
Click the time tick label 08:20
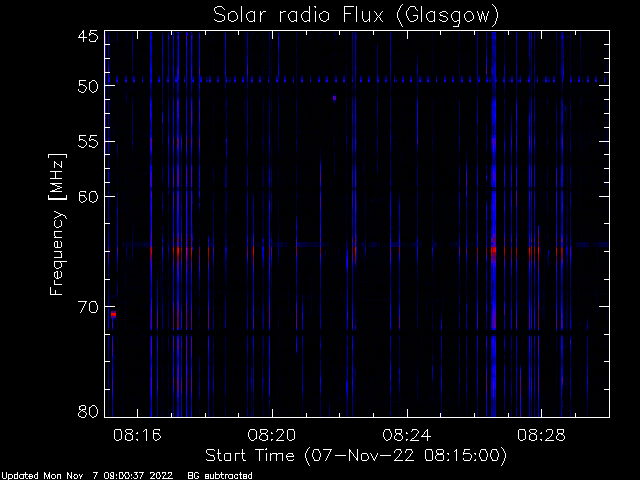tap(272, 435)
